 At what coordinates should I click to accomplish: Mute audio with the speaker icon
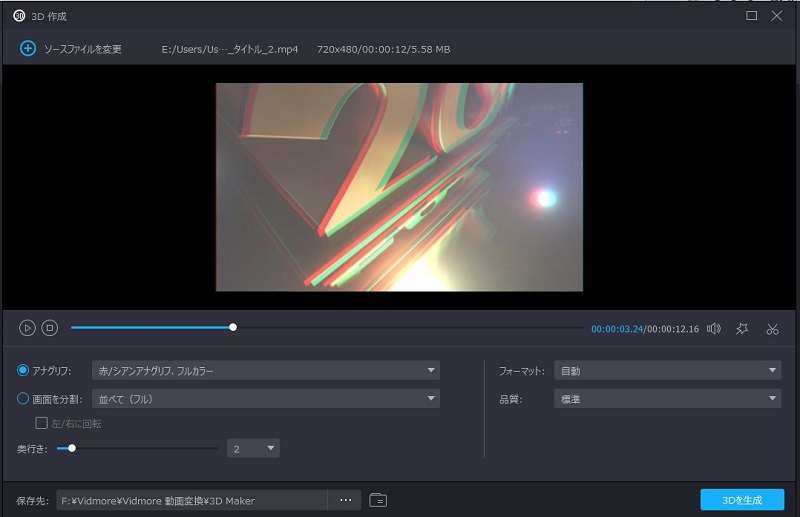click(x=714, y=328)
